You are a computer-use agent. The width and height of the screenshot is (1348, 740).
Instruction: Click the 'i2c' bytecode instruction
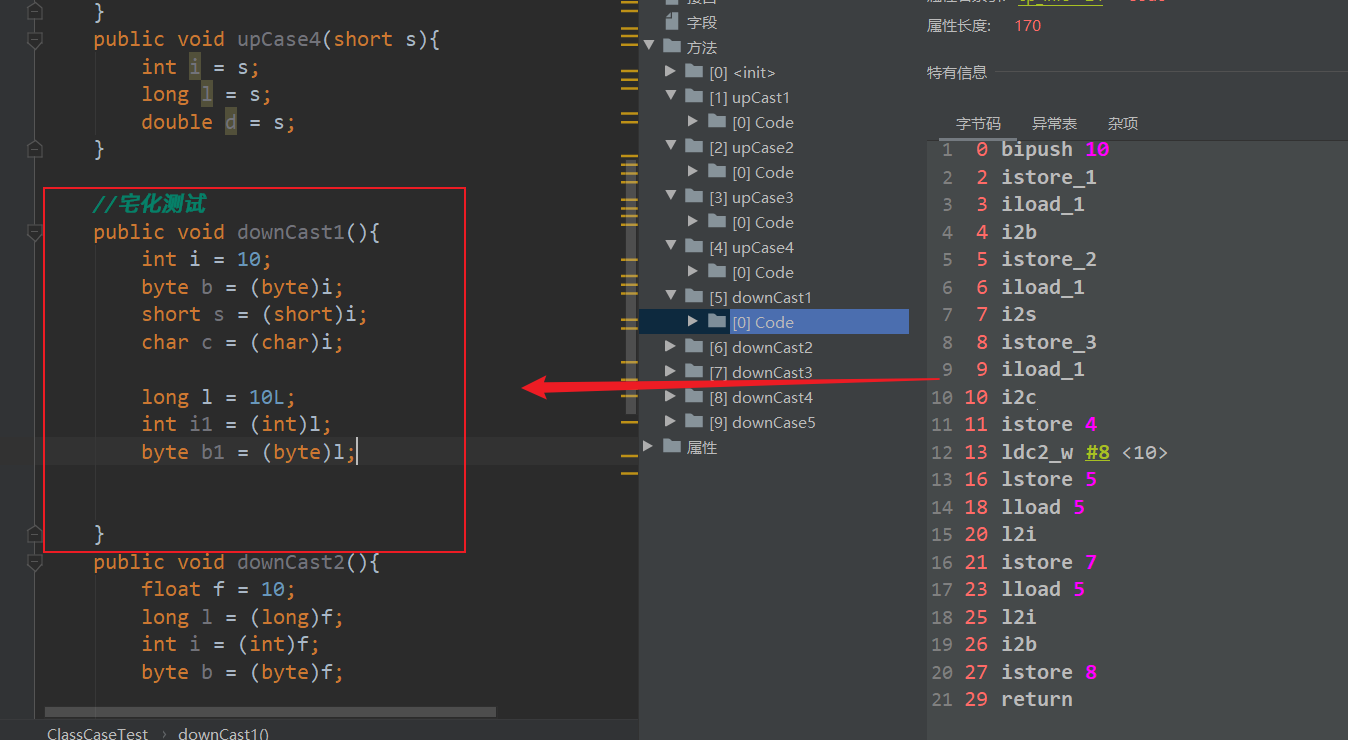pos(1019,397)
